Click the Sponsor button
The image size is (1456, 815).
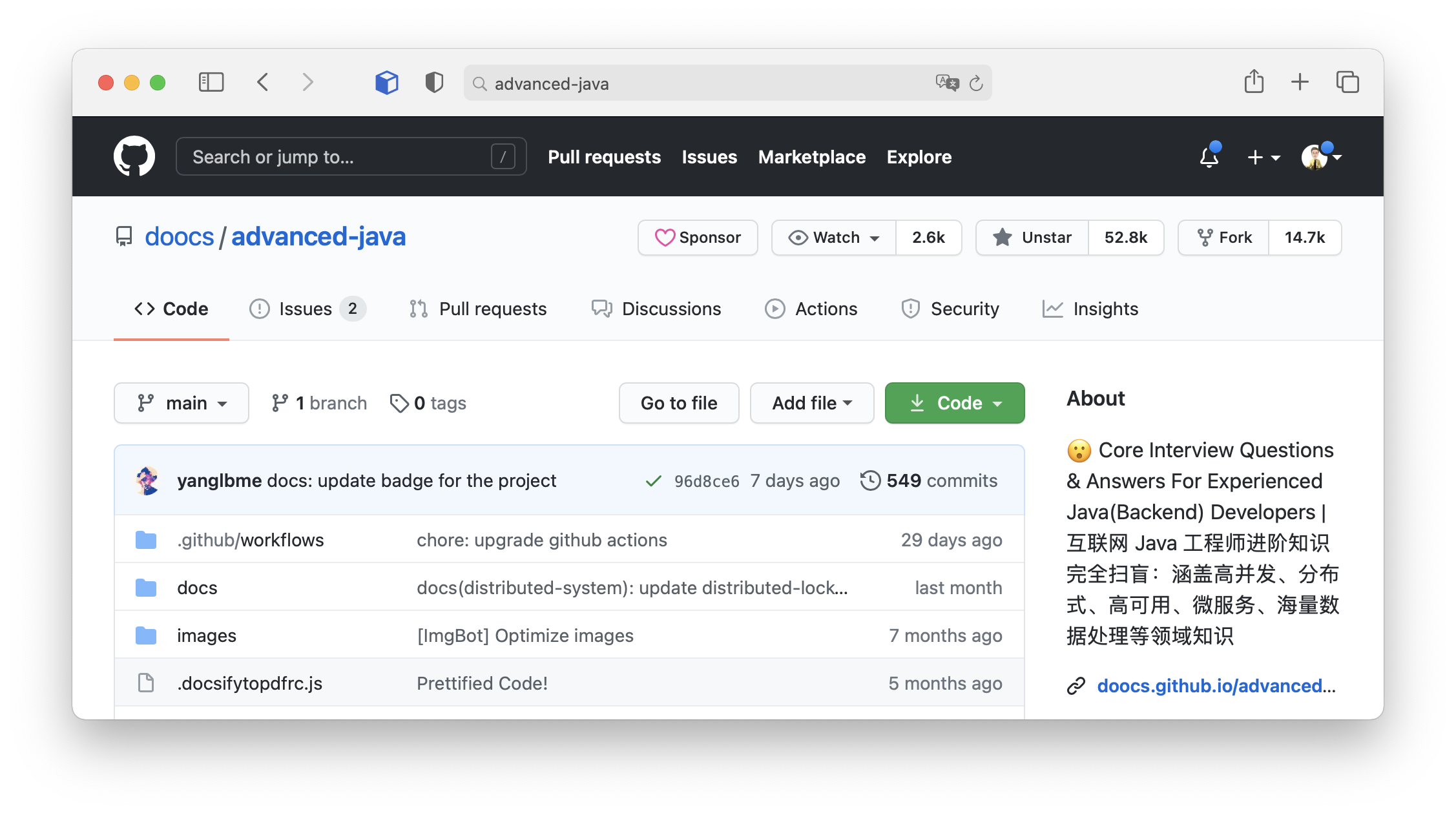(698, 238)
